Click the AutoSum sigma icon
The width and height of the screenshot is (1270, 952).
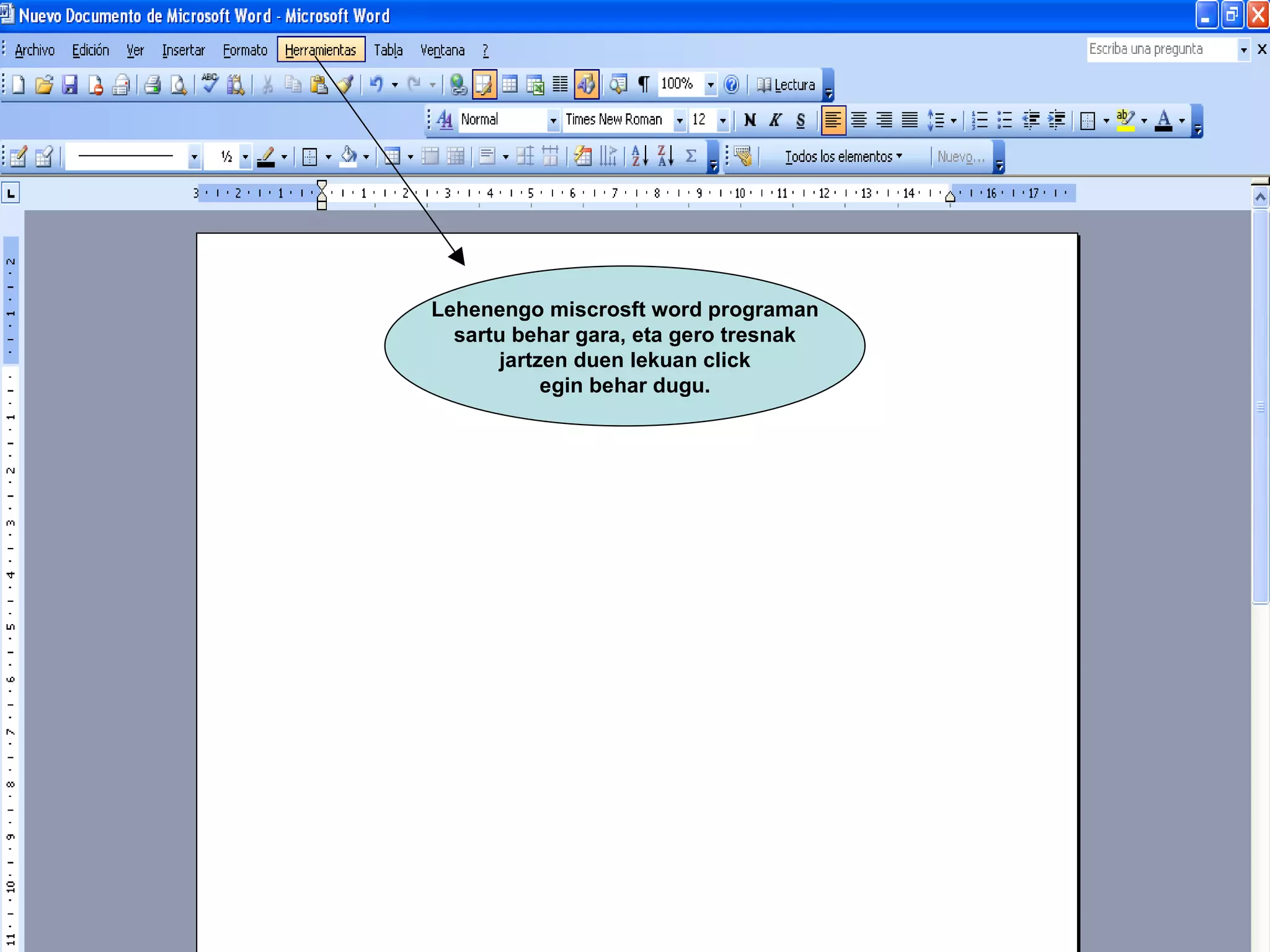(691, 156)
